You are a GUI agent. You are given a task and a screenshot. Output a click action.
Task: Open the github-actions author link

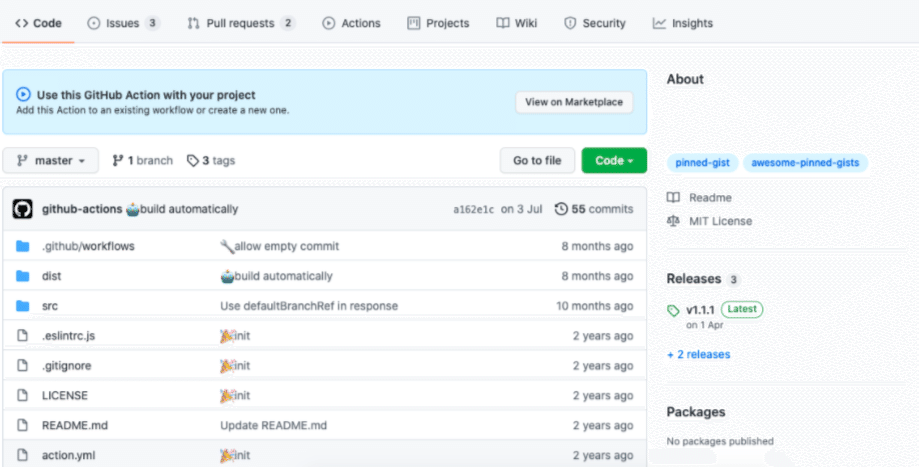(x=82, y=209)
